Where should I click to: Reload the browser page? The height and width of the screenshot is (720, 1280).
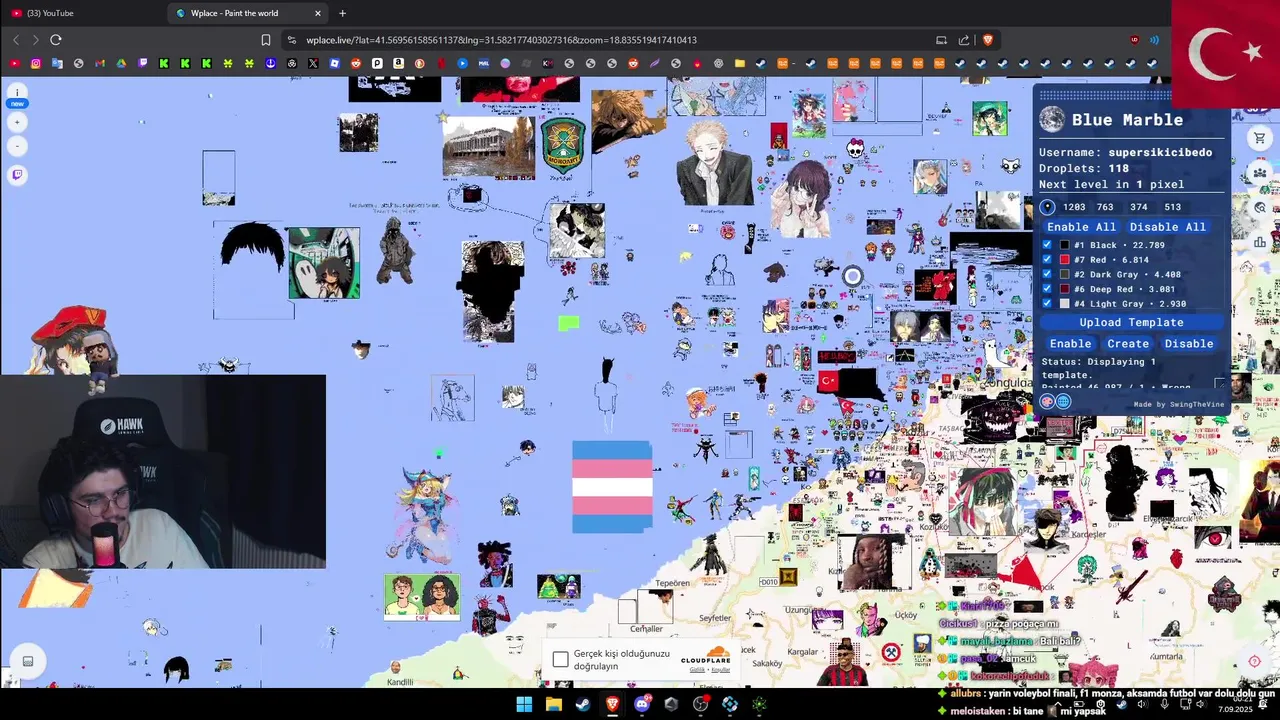[x=56, y=40]
